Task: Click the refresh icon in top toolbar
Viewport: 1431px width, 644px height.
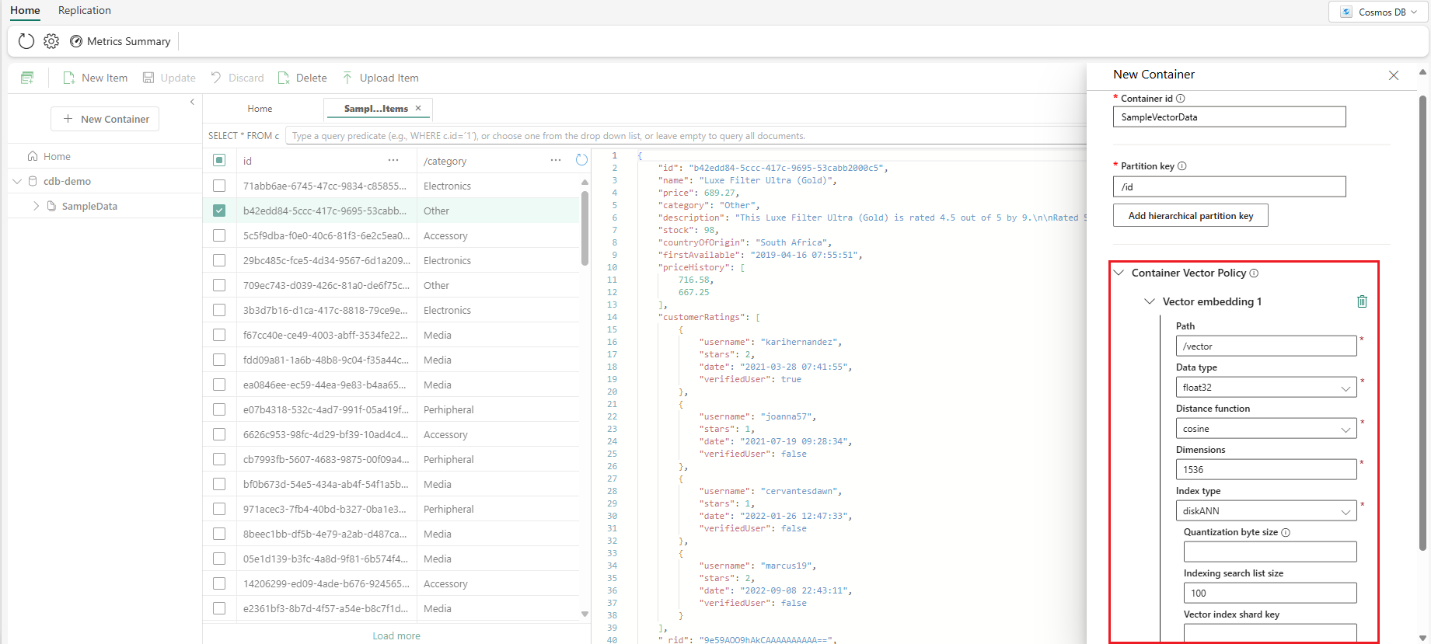Action: (26, 41)
